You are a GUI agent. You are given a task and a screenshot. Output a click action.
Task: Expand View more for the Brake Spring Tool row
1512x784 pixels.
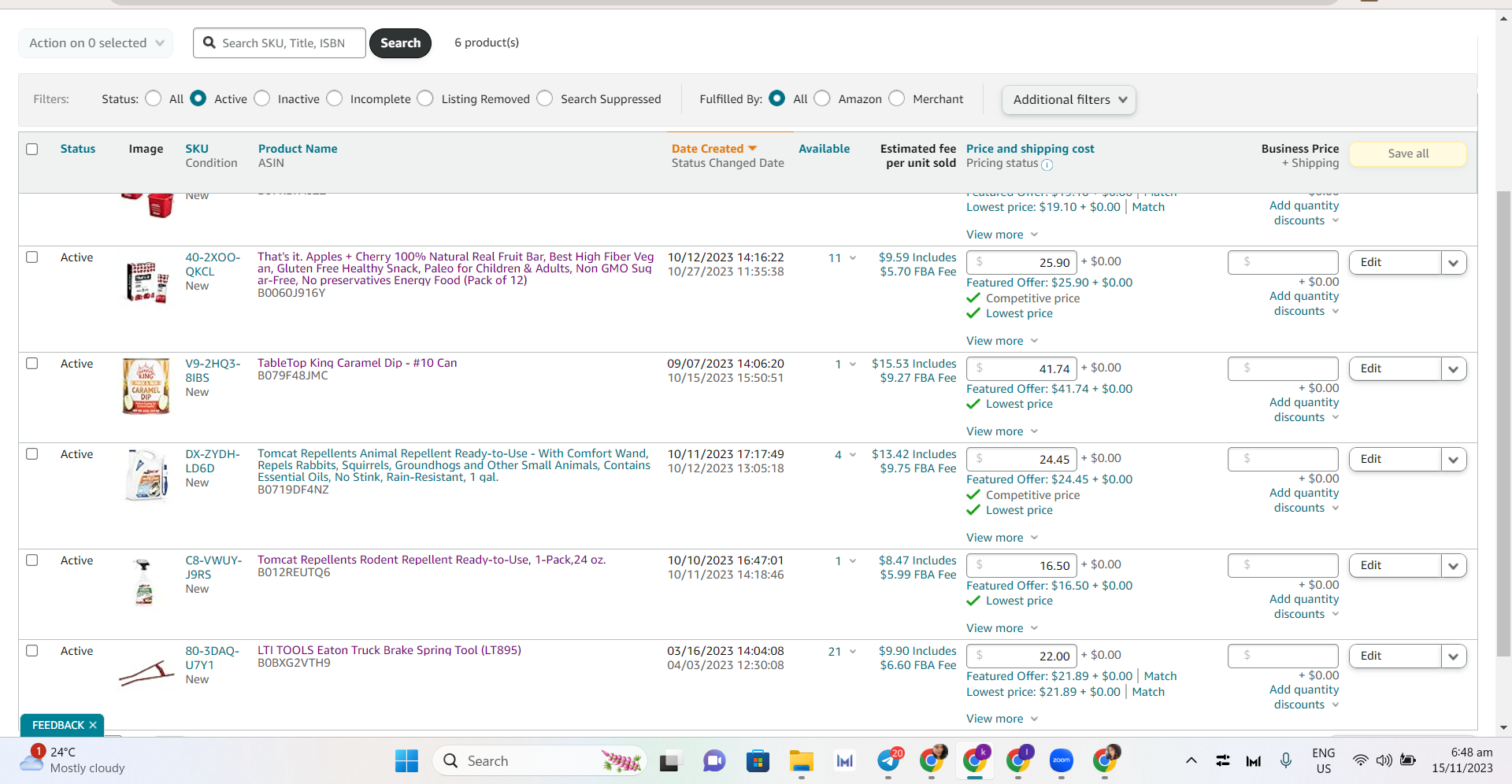(1002, 719)
